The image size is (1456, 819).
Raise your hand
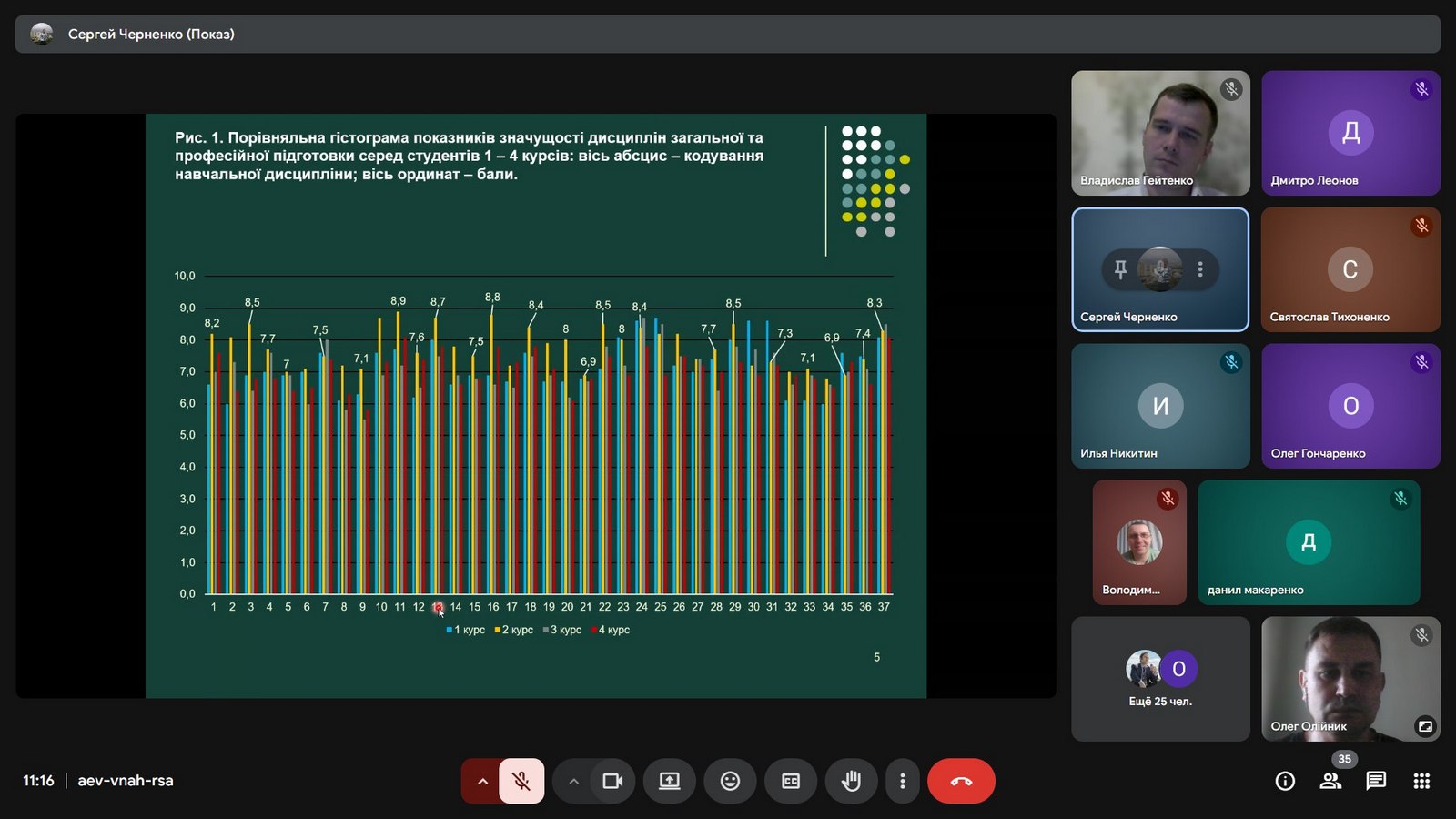pos(851,781)
